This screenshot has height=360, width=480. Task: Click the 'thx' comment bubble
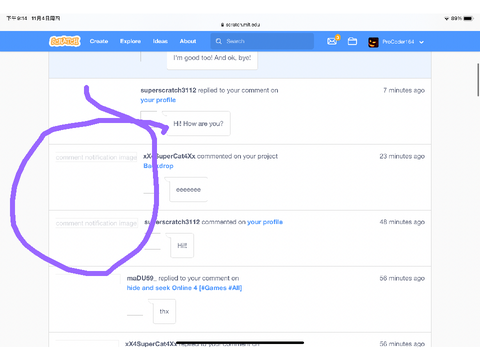(x=164, y=311)
